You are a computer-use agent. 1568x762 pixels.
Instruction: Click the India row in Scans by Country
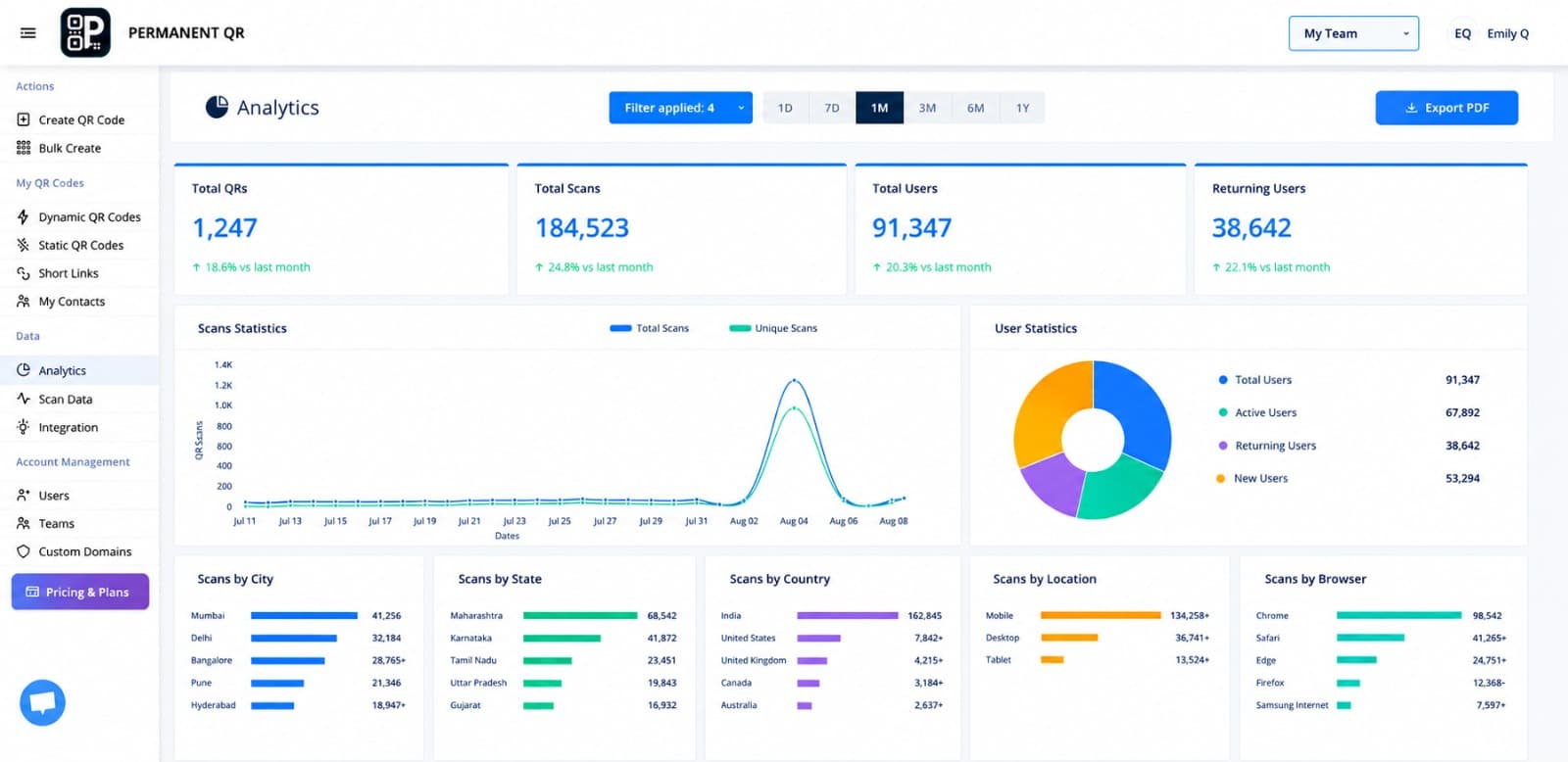[x=831, y=615]
